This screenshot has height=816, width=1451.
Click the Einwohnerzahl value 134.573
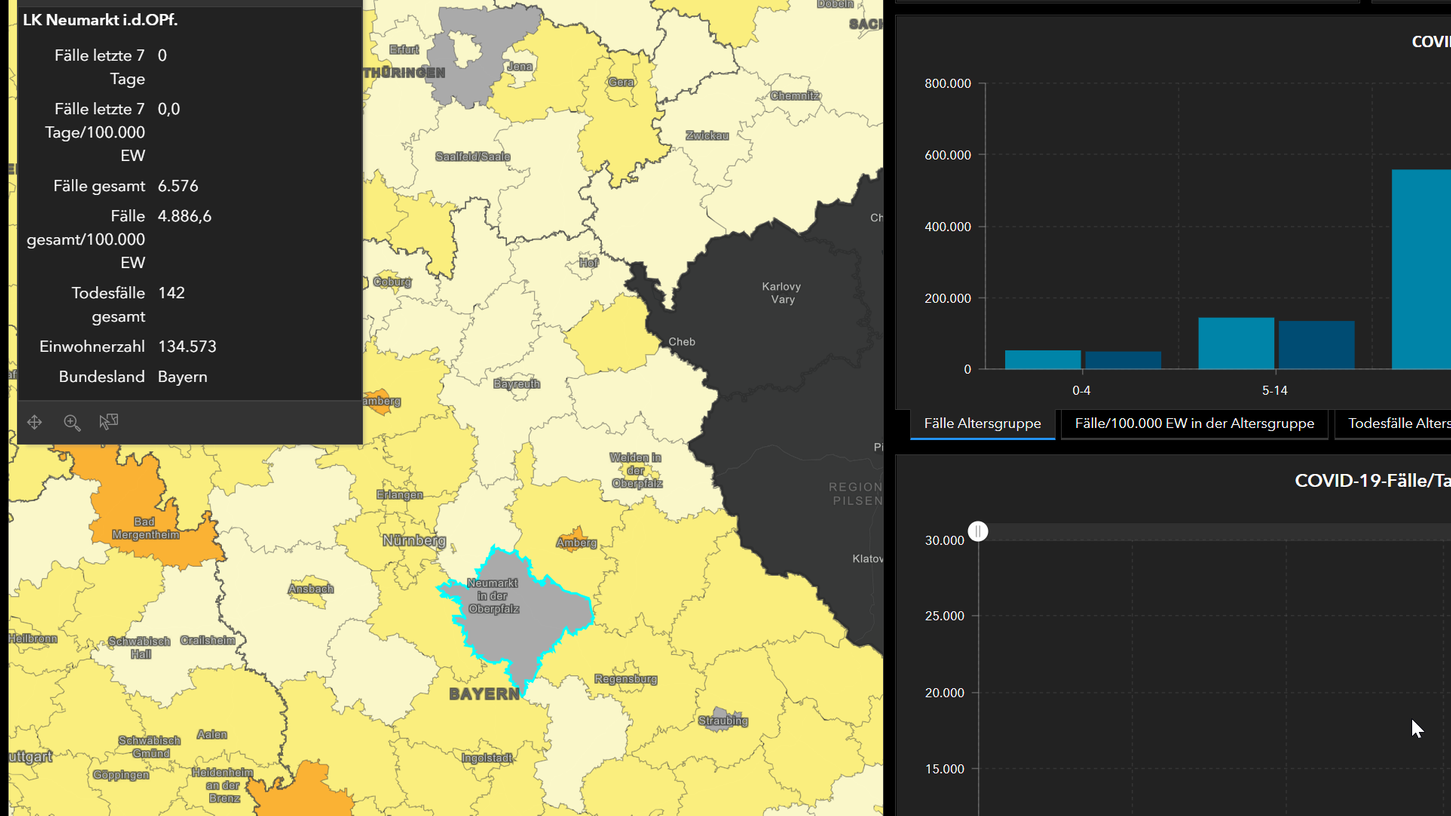click(x=187, y=347)
